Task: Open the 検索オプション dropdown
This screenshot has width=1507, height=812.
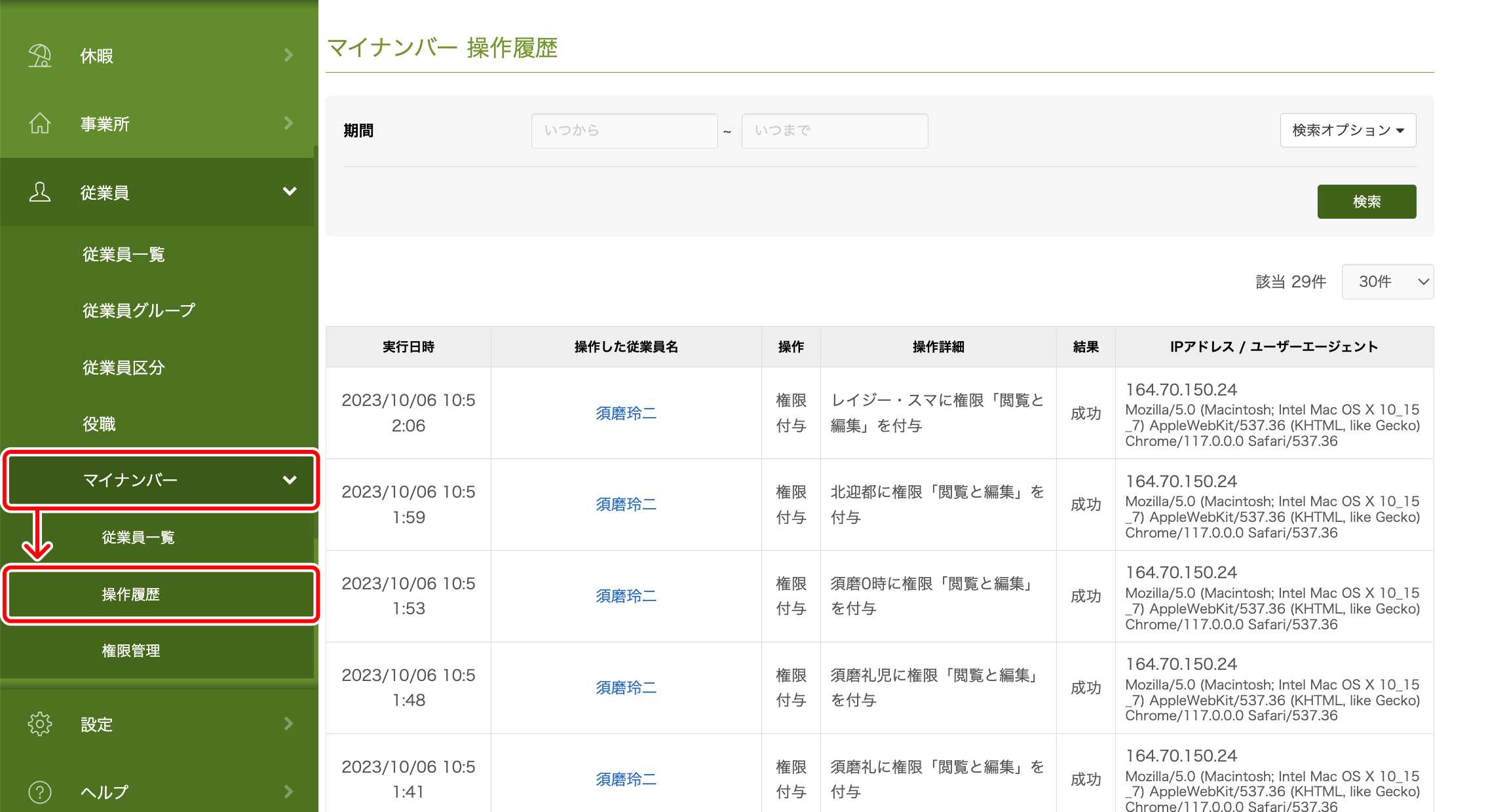Action: [x=1348, y=130]
